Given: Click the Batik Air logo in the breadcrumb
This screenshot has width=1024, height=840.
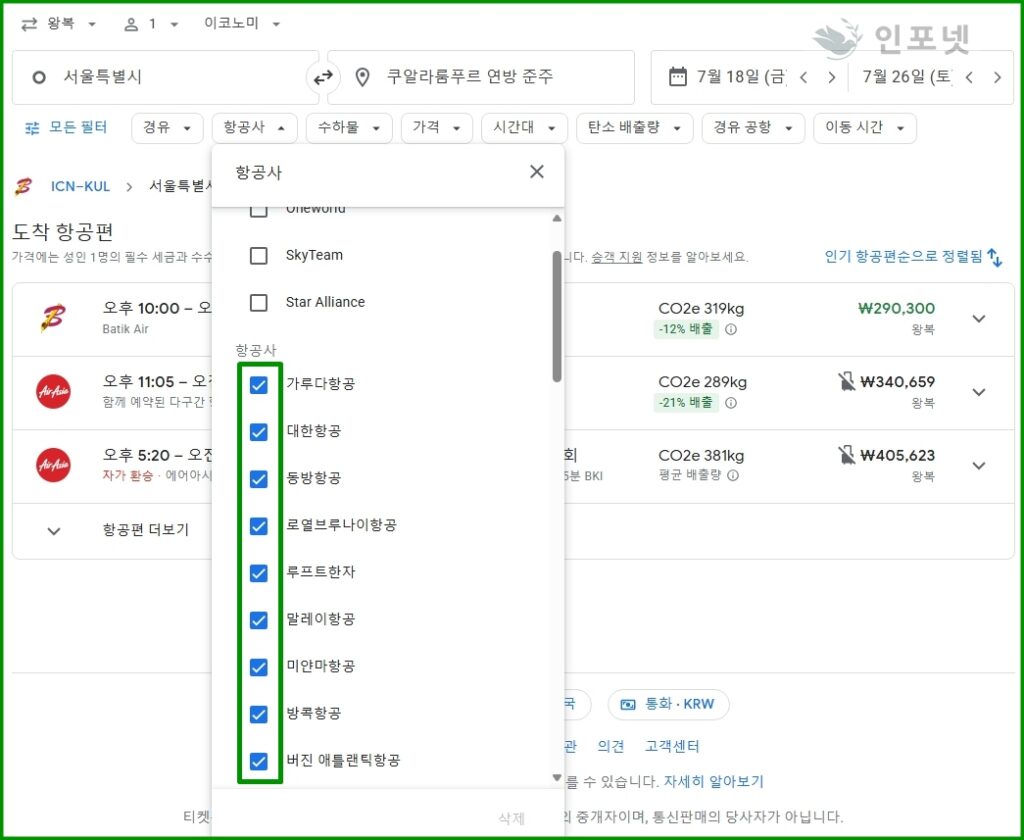Looking at the screenshot, I should tap(24, 187).
